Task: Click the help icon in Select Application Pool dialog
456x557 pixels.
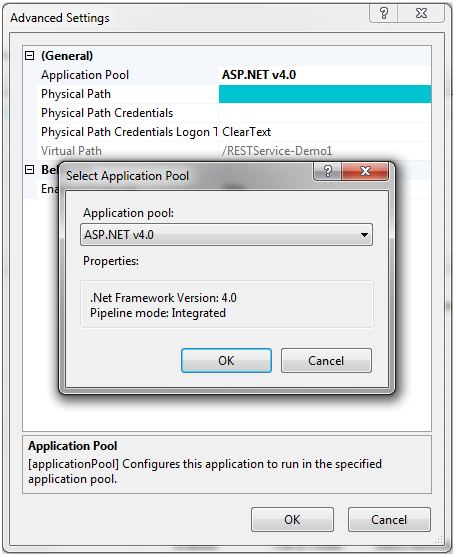Action: tap(327, 171)
